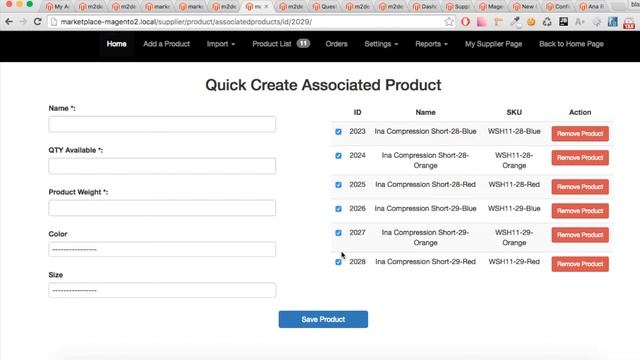The width and height of the screenshot is (640, 360).
Task: Switch to the 'Dash' browser tab
Action: pos(425,7)
